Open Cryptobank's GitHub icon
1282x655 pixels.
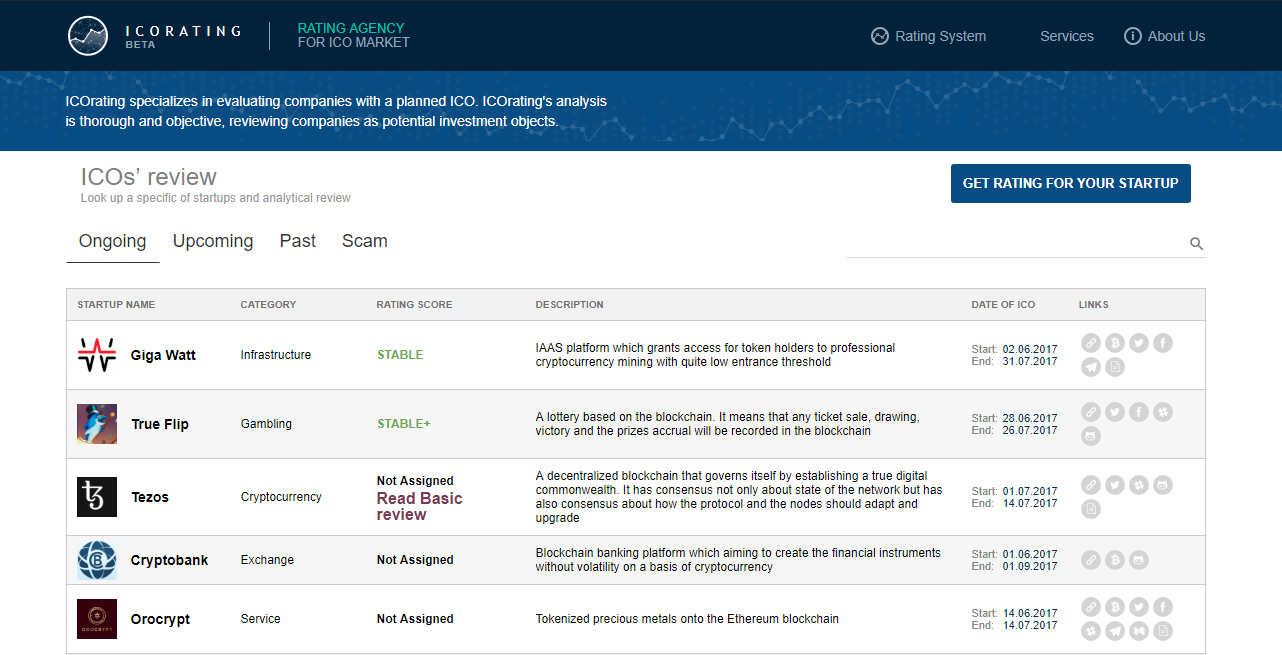(x=1139, y=560)
